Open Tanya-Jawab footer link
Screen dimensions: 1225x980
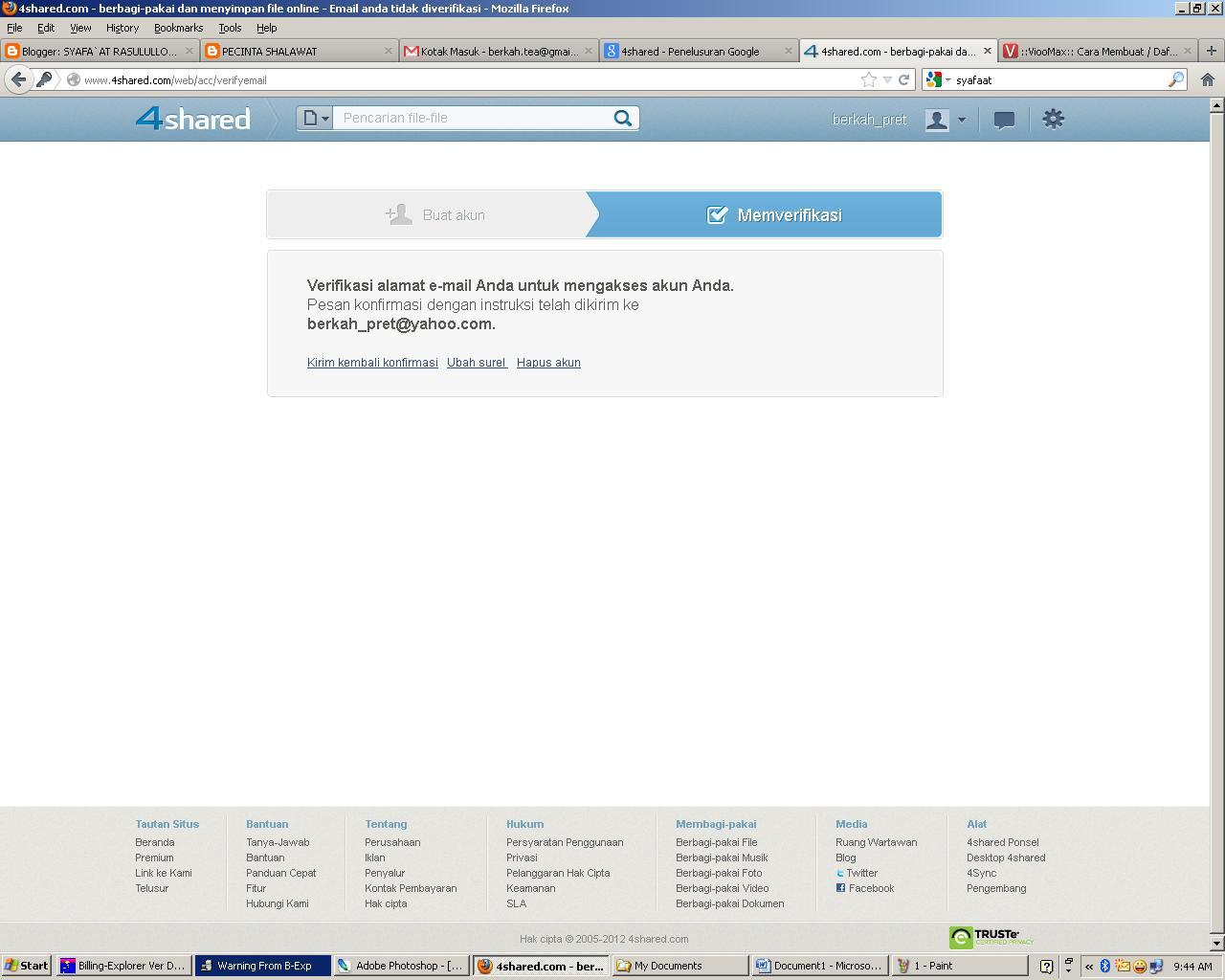[x=278, y=842]
